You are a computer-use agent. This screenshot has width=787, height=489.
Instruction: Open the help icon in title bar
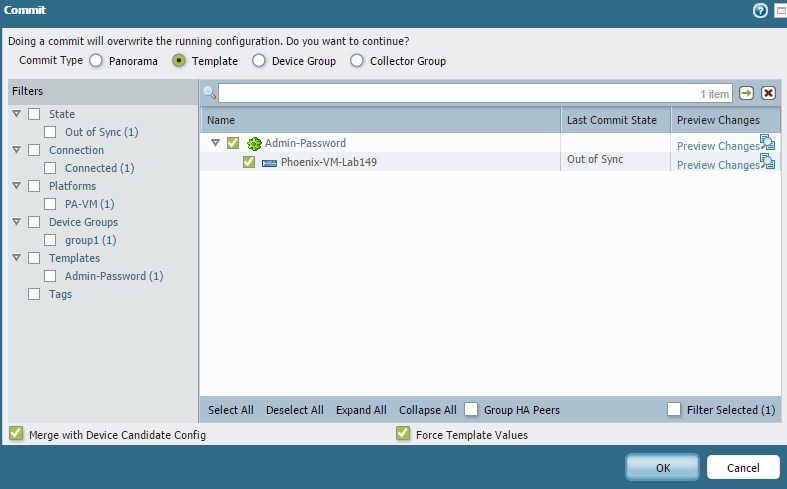point(760,10)
